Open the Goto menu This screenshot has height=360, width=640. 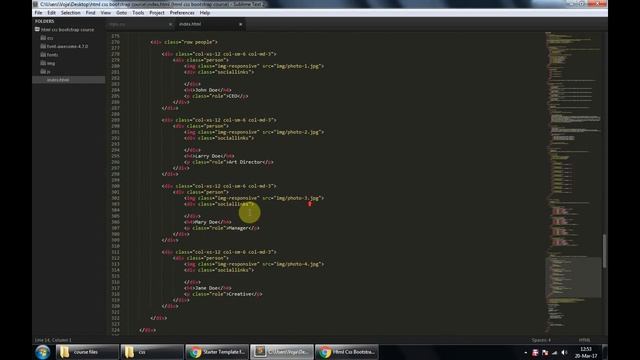[121, 13]
